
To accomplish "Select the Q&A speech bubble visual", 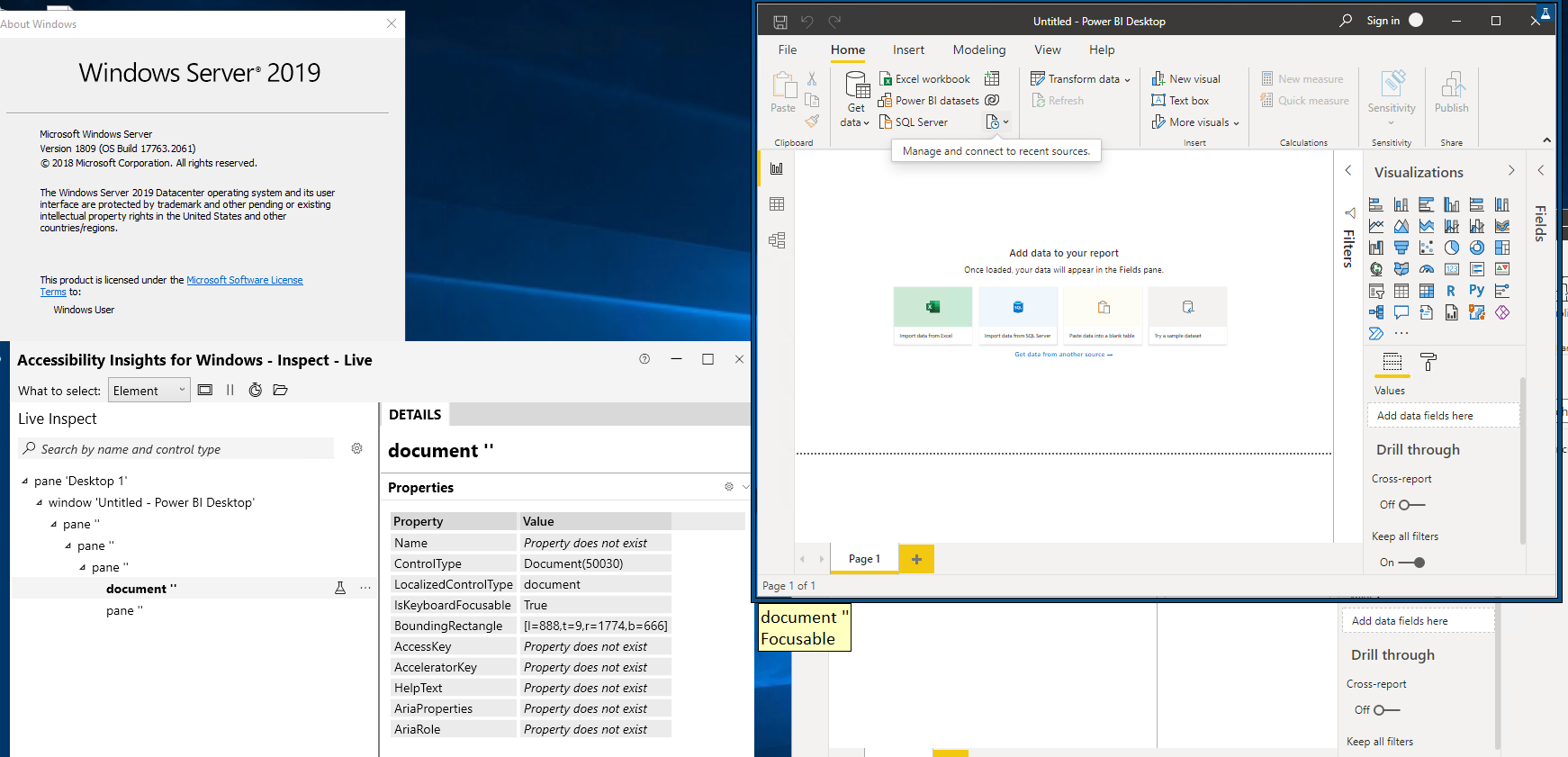I will pyautogui.click(x=1401, y=312).
